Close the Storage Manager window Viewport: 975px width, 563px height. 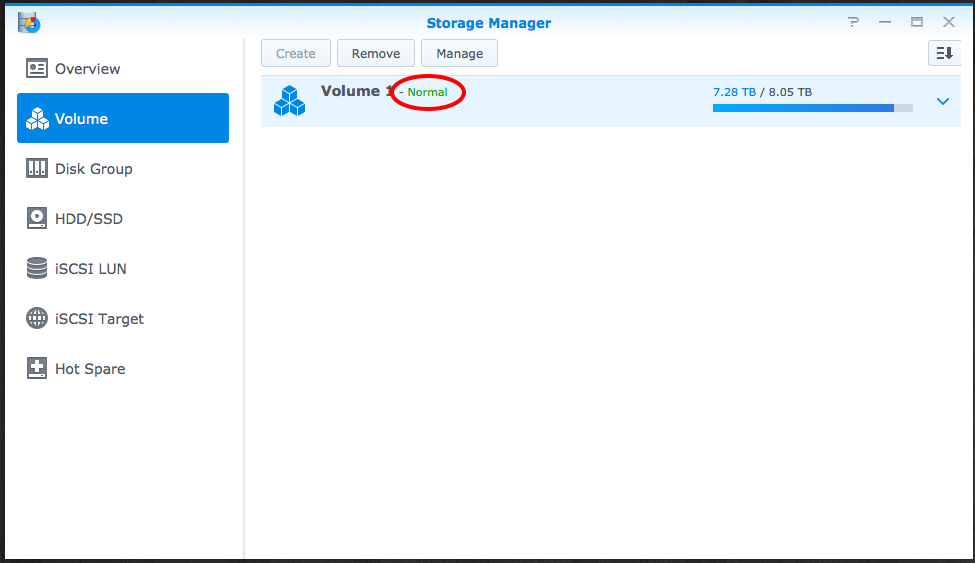click(x=949, y=22)
